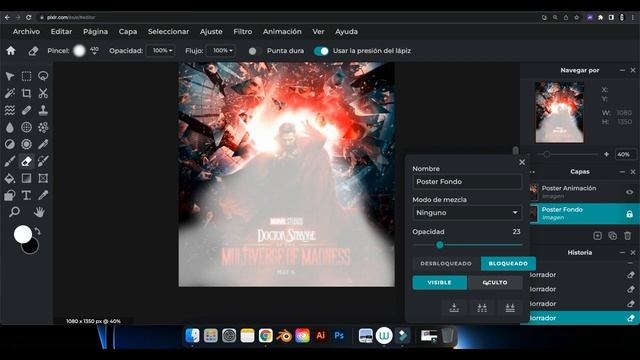Select the water drop Blur tool
The width and height of the screenshot is (640, 360).
point(10,127)
